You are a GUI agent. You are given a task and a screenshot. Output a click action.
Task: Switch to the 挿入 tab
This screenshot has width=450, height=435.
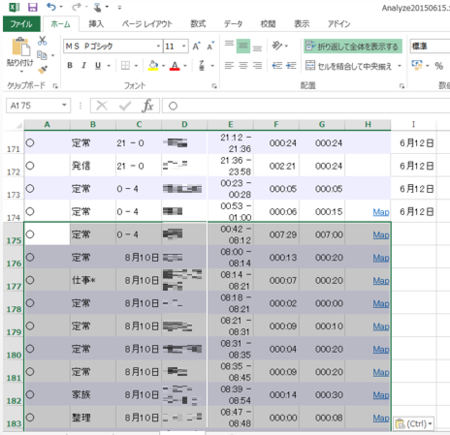tap(96, 24)
